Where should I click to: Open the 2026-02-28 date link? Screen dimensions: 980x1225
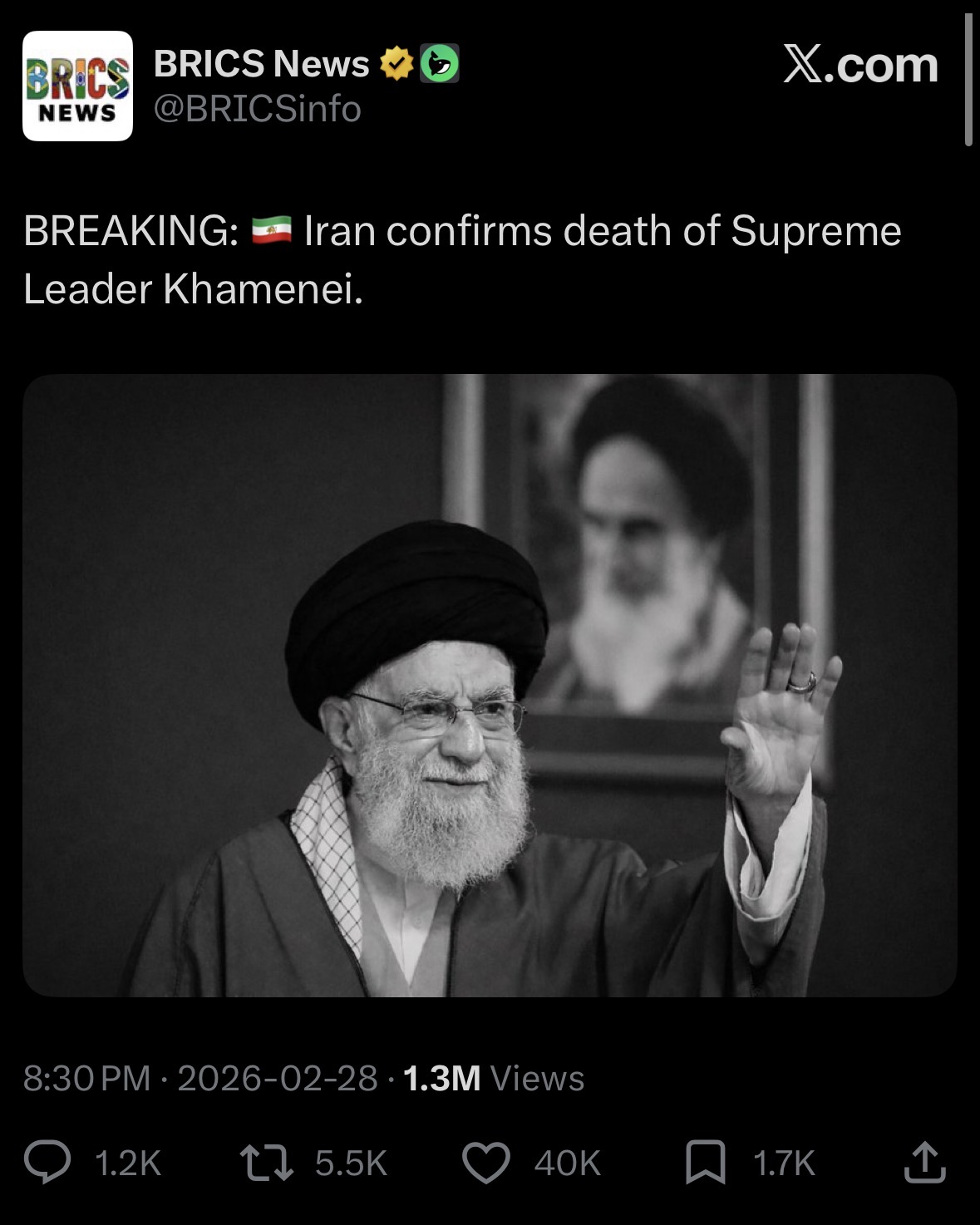click(278, 1078)
